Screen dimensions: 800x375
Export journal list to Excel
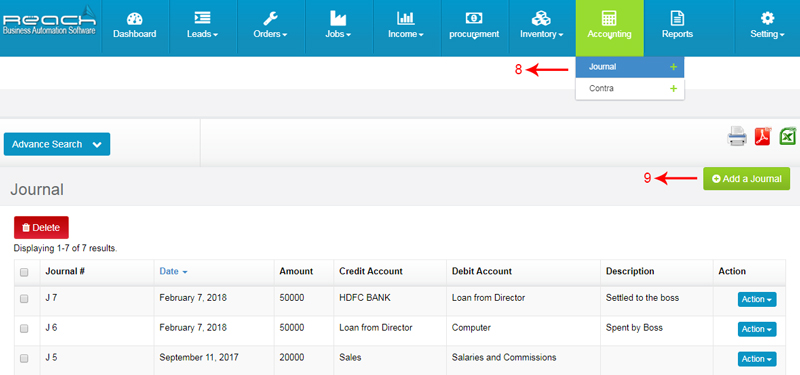tap(788, 136)
